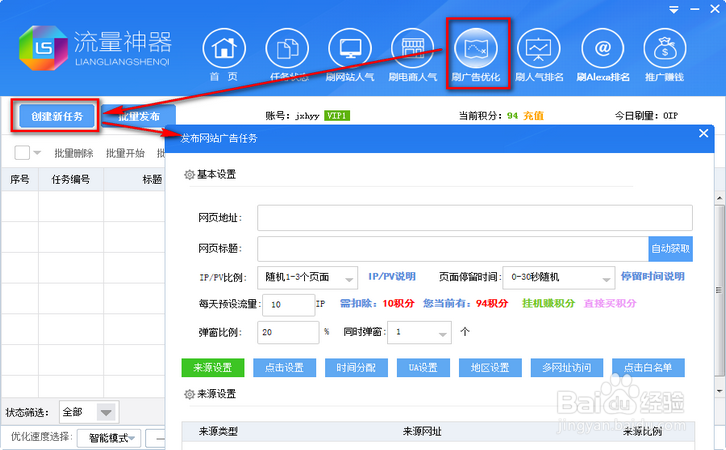Focus the 网页地址 input field
726x450 pixels.
point(475,218)
